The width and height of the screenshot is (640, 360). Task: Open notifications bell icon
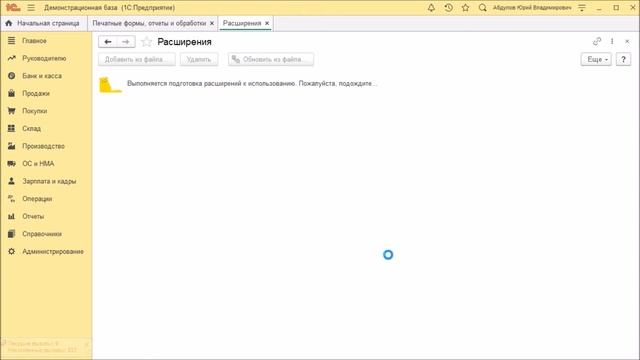tap(431, 8)
